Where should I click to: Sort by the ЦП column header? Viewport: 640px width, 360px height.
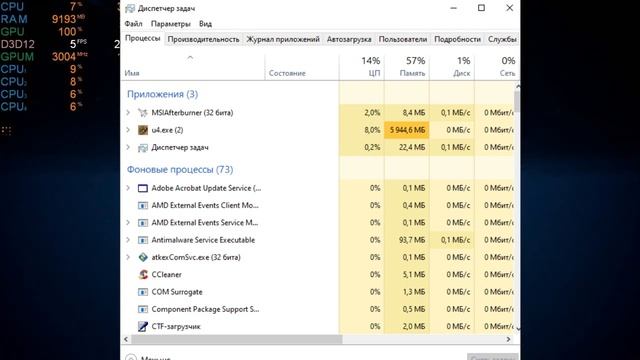(x=362, y=67)
